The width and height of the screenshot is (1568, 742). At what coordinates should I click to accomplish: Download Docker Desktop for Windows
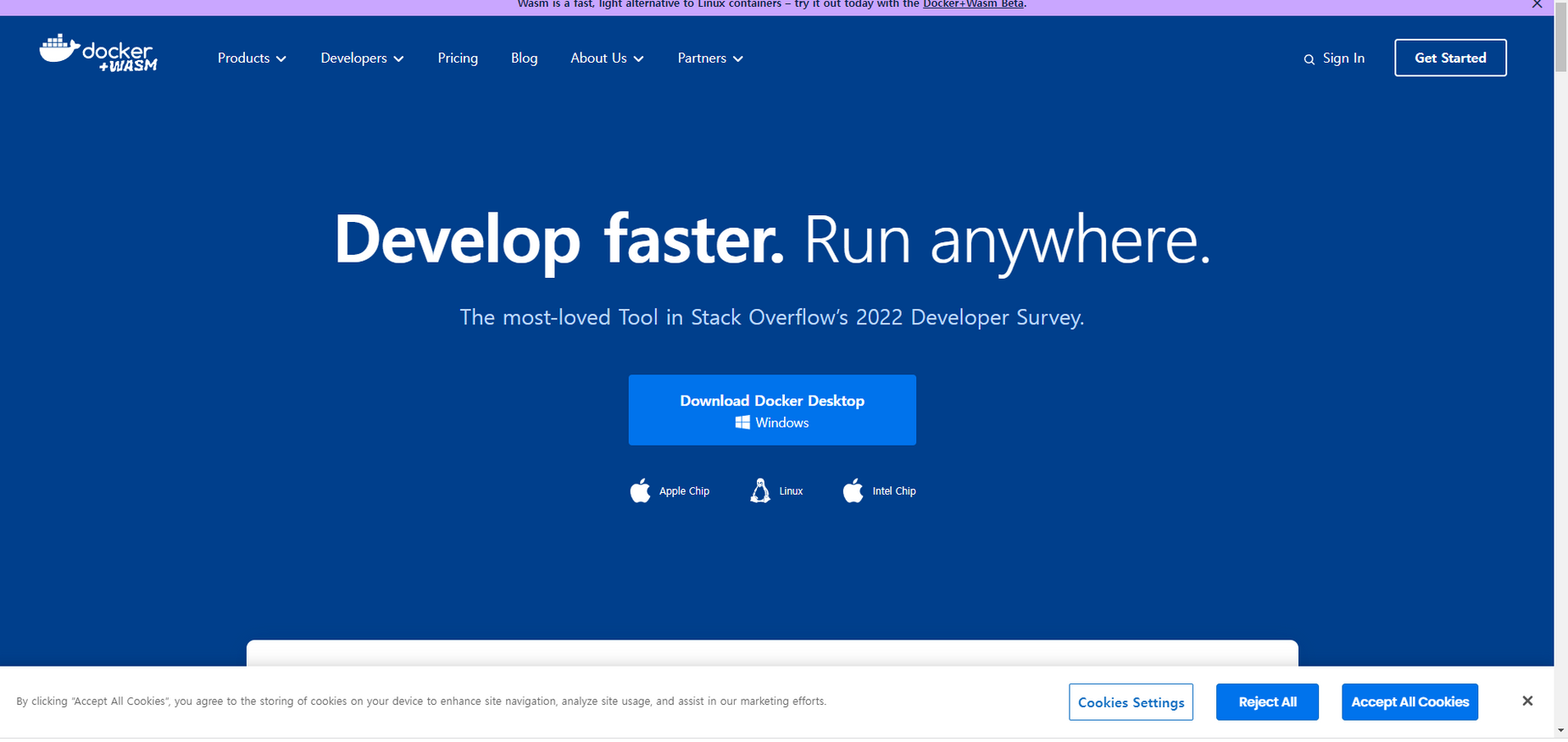(x=772, y=410)
